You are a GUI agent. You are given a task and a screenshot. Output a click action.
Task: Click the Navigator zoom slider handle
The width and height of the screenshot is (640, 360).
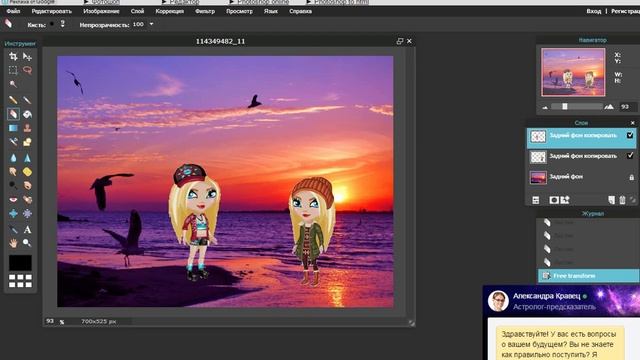click(565, 107)
